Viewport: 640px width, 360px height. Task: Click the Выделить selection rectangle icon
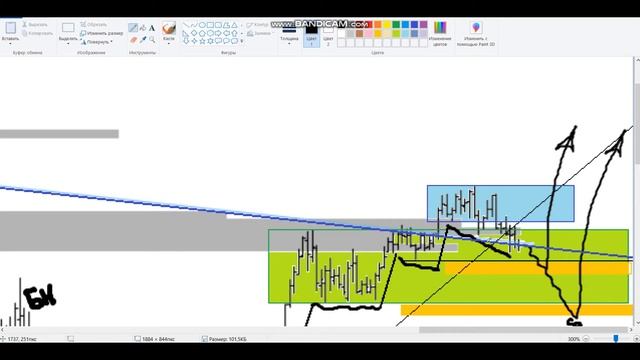pyautogui.click(x=68, y=28)
